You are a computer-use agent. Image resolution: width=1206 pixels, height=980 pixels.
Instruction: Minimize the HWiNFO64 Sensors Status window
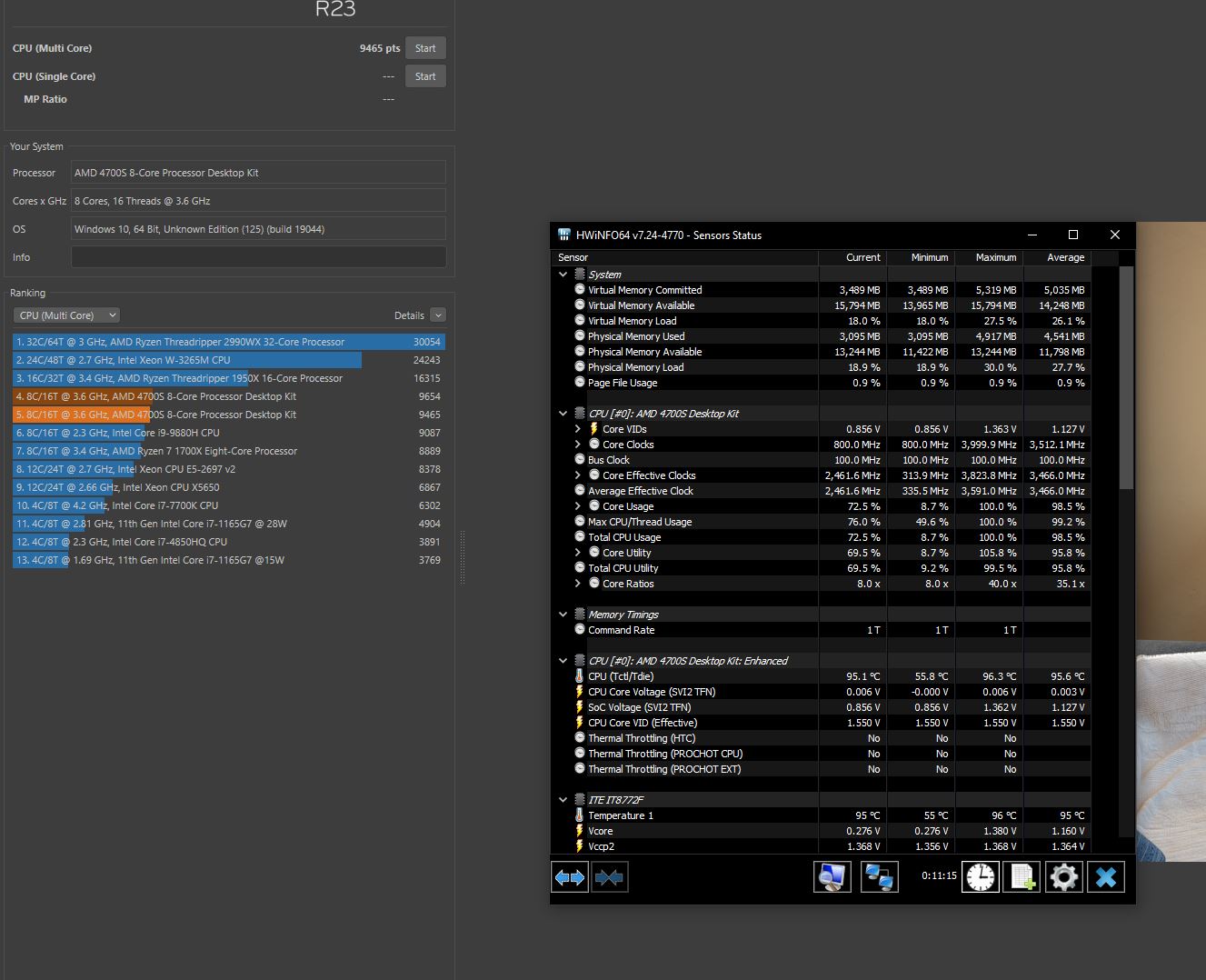point(1032,235)
